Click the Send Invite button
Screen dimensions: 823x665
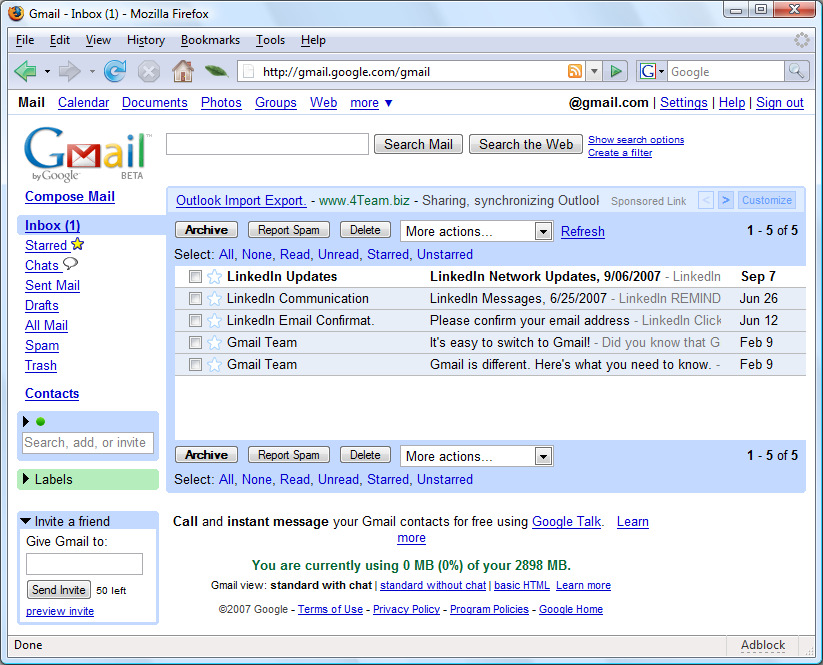59,590
